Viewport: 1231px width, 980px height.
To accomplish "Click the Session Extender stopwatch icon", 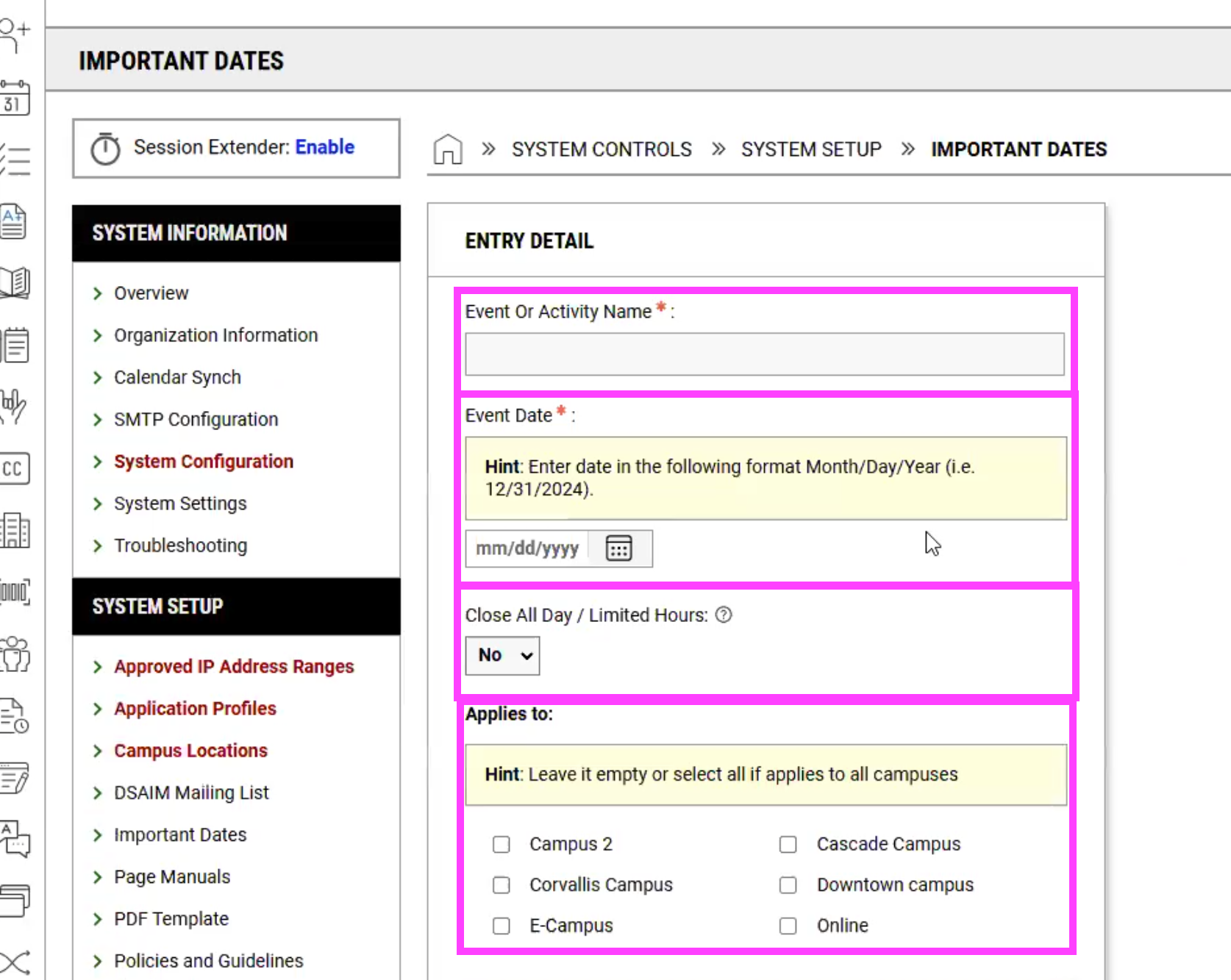I will click(x=105, y=149).
